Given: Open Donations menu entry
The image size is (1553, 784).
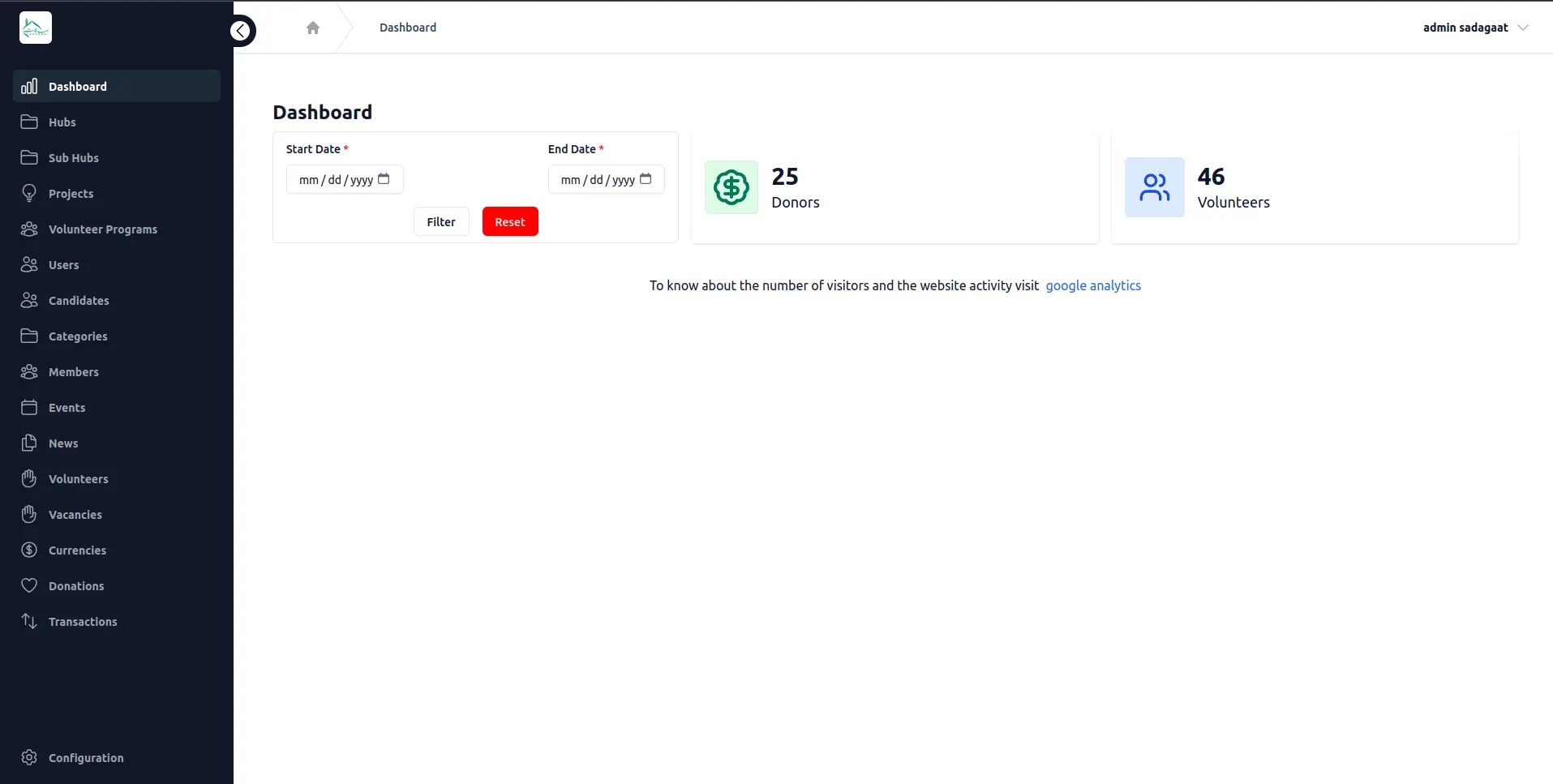Looking at the screenshot, I should click(117, 585).
